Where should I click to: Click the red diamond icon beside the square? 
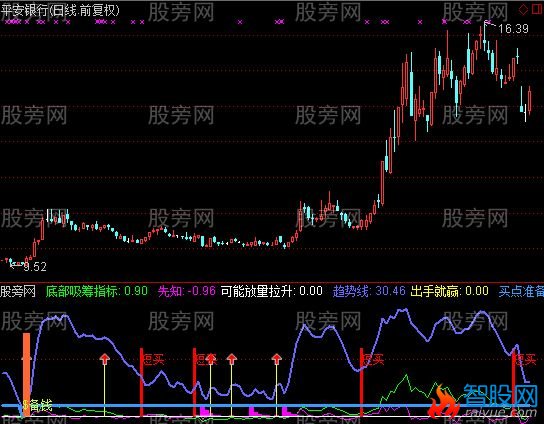(523, 9)
